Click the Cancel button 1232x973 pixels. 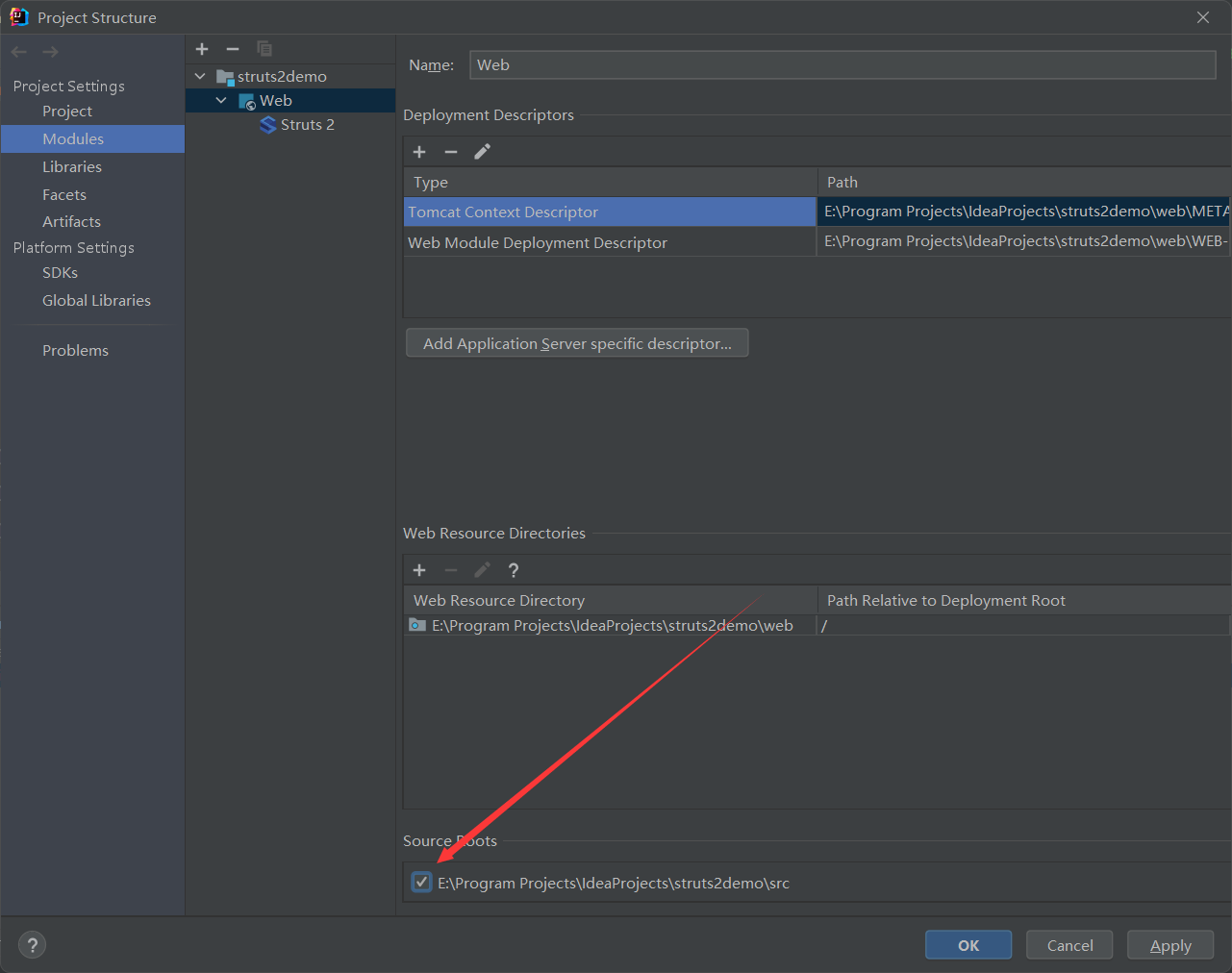point(1069,945)
